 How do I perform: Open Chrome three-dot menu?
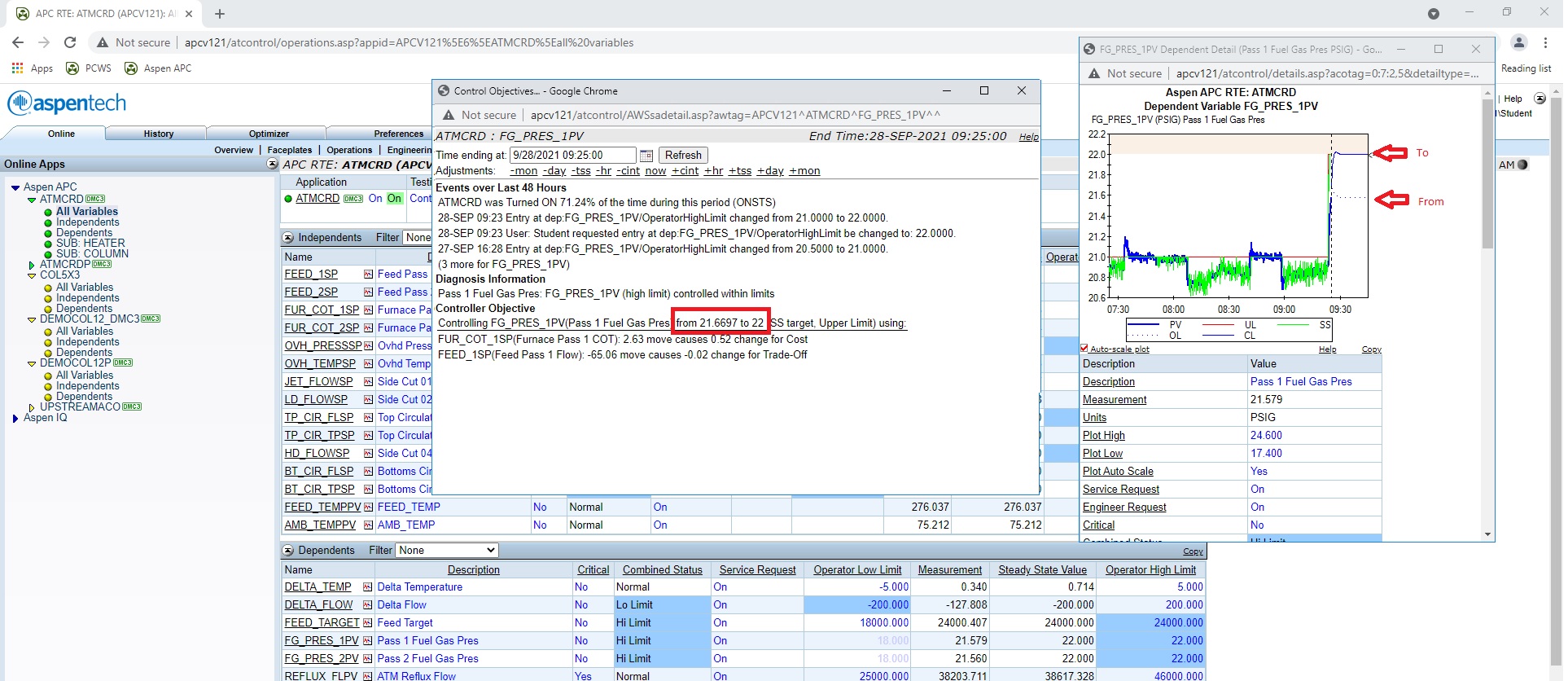coord(1545,42)
